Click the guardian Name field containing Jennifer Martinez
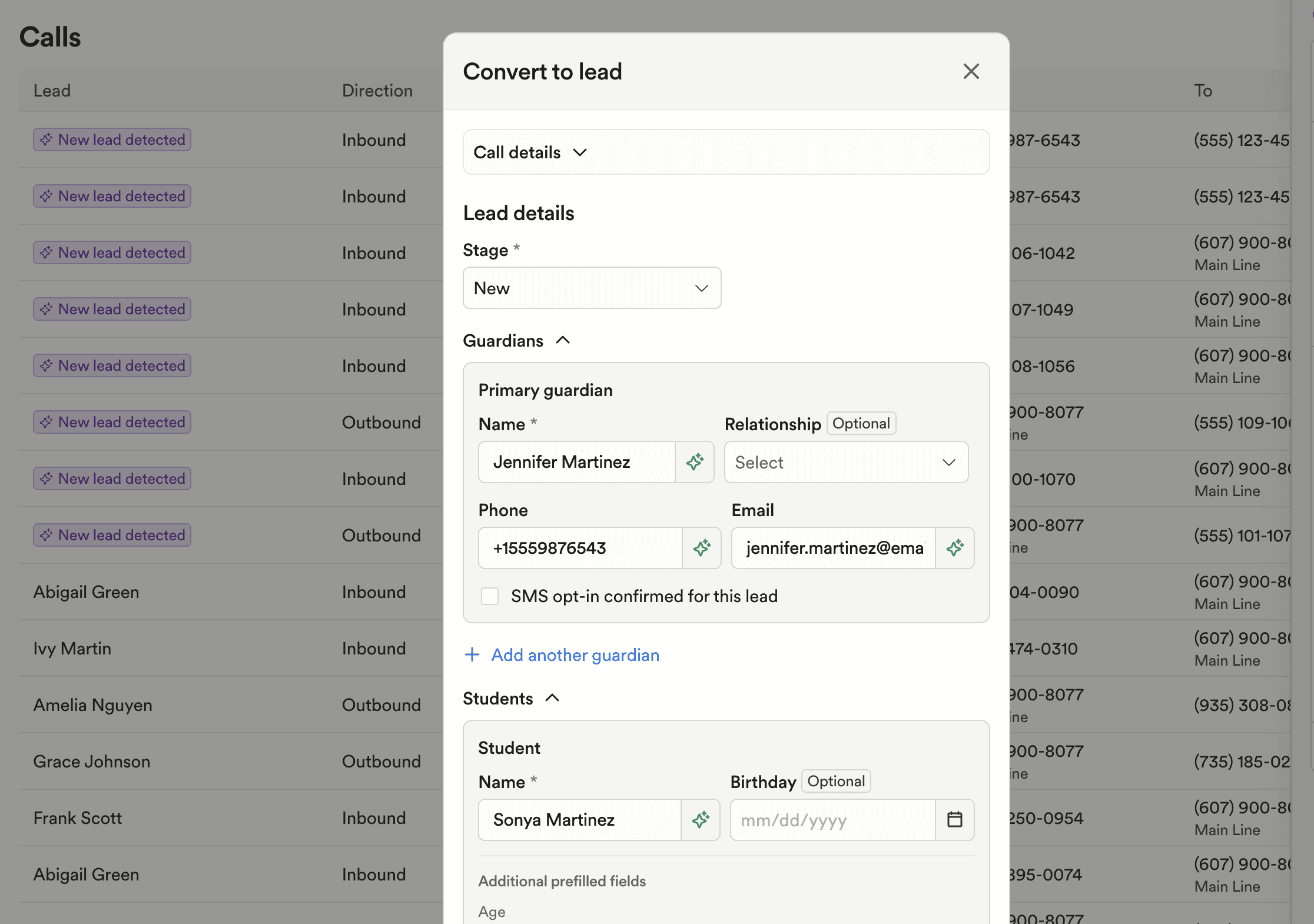 pyautogui.click(x=576, y=462)
